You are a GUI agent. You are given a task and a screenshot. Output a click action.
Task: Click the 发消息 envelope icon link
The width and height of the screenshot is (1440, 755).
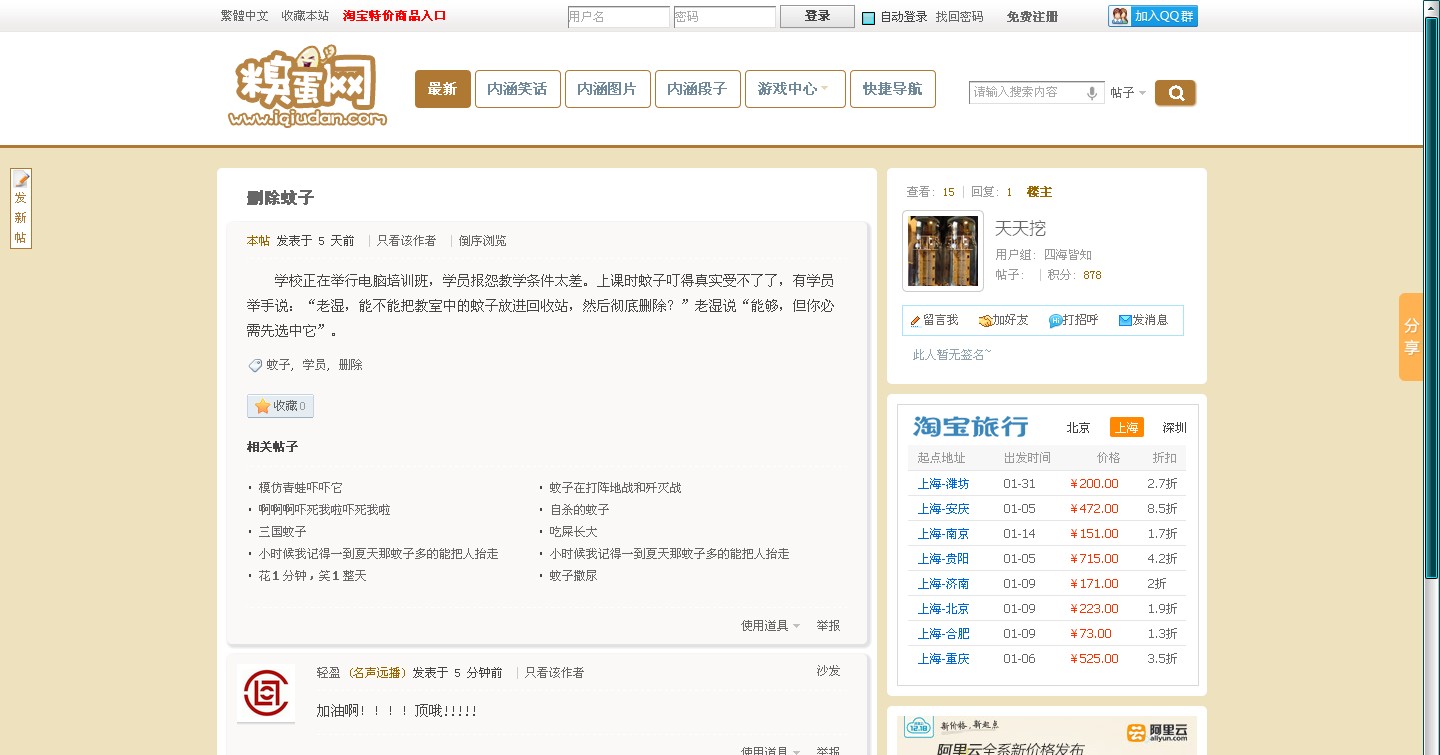1143,320
